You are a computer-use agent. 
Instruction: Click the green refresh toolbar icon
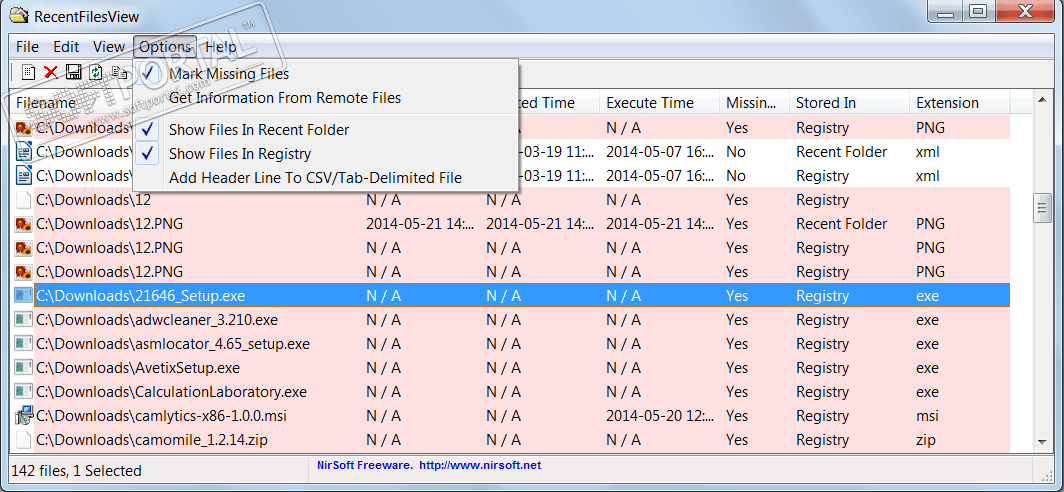[95, 72]
